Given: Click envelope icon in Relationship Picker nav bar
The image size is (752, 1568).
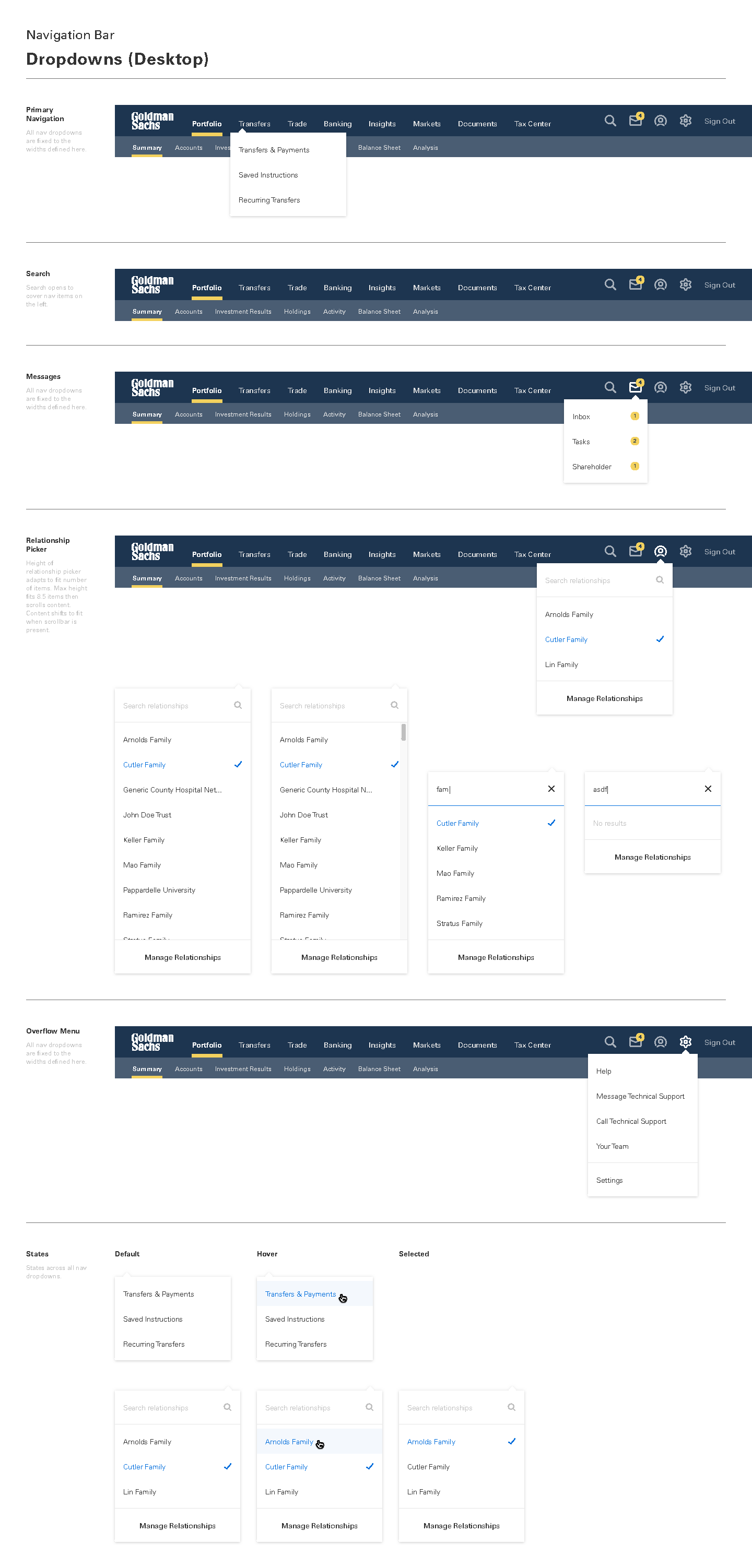Looking at the screenshot, I should coord(636,550).
